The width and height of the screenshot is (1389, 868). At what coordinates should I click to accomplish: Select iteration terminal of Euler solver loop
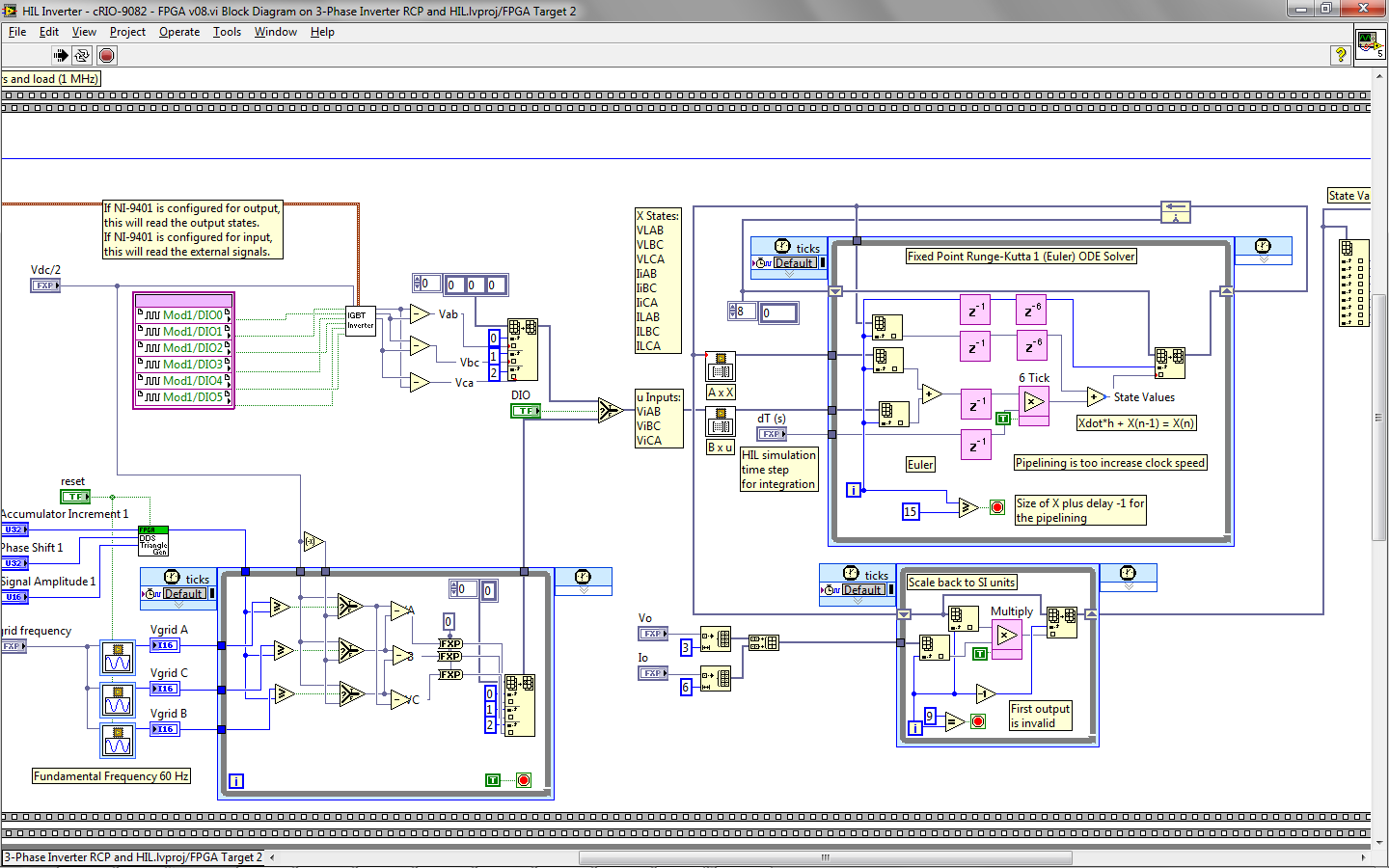[854, 490]
